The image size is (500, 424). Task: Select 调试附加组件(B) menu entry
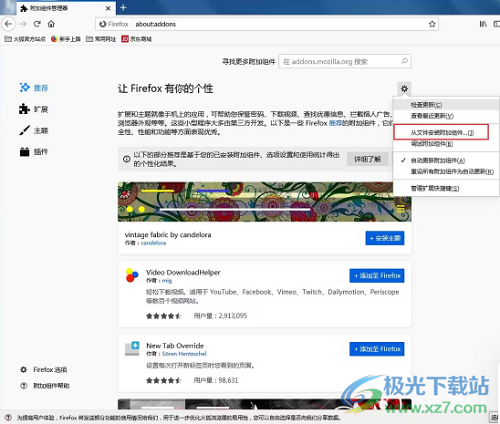point(446,144)
